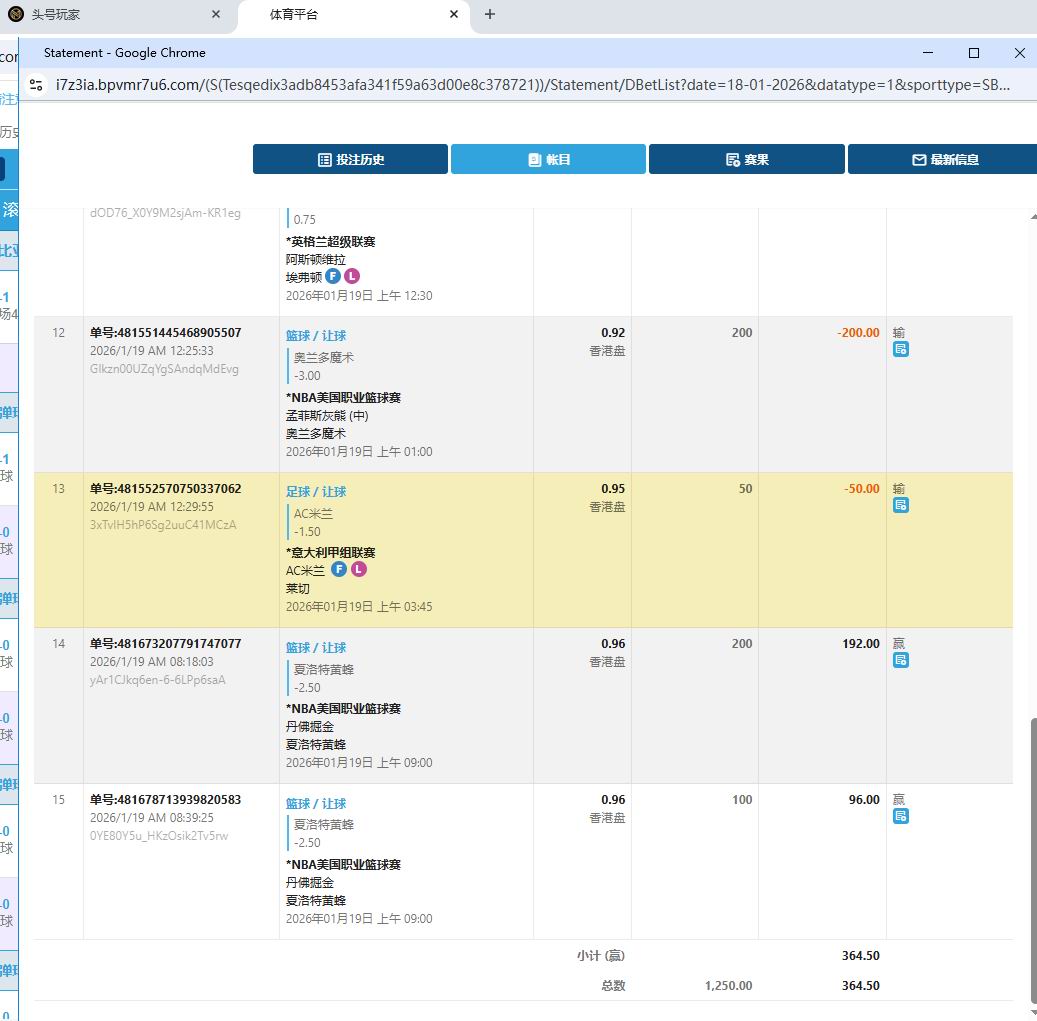Image resolution: width=1037 pixels, height=1021 pixels.
Task: Click 篮球 / 让球 link in bet 12
Action: coord(316,336)
